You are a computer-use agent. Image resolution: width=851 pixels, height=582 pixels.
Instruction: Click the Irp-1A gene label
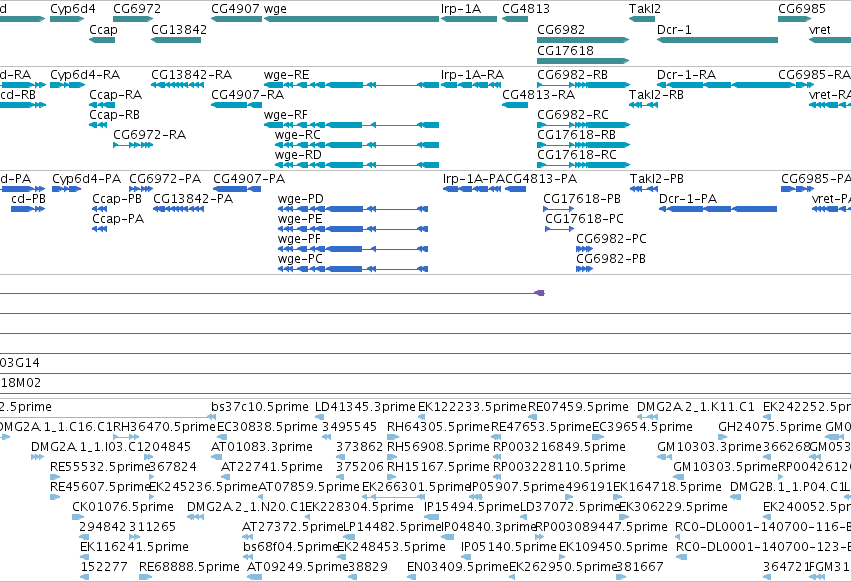coord(461,9)
